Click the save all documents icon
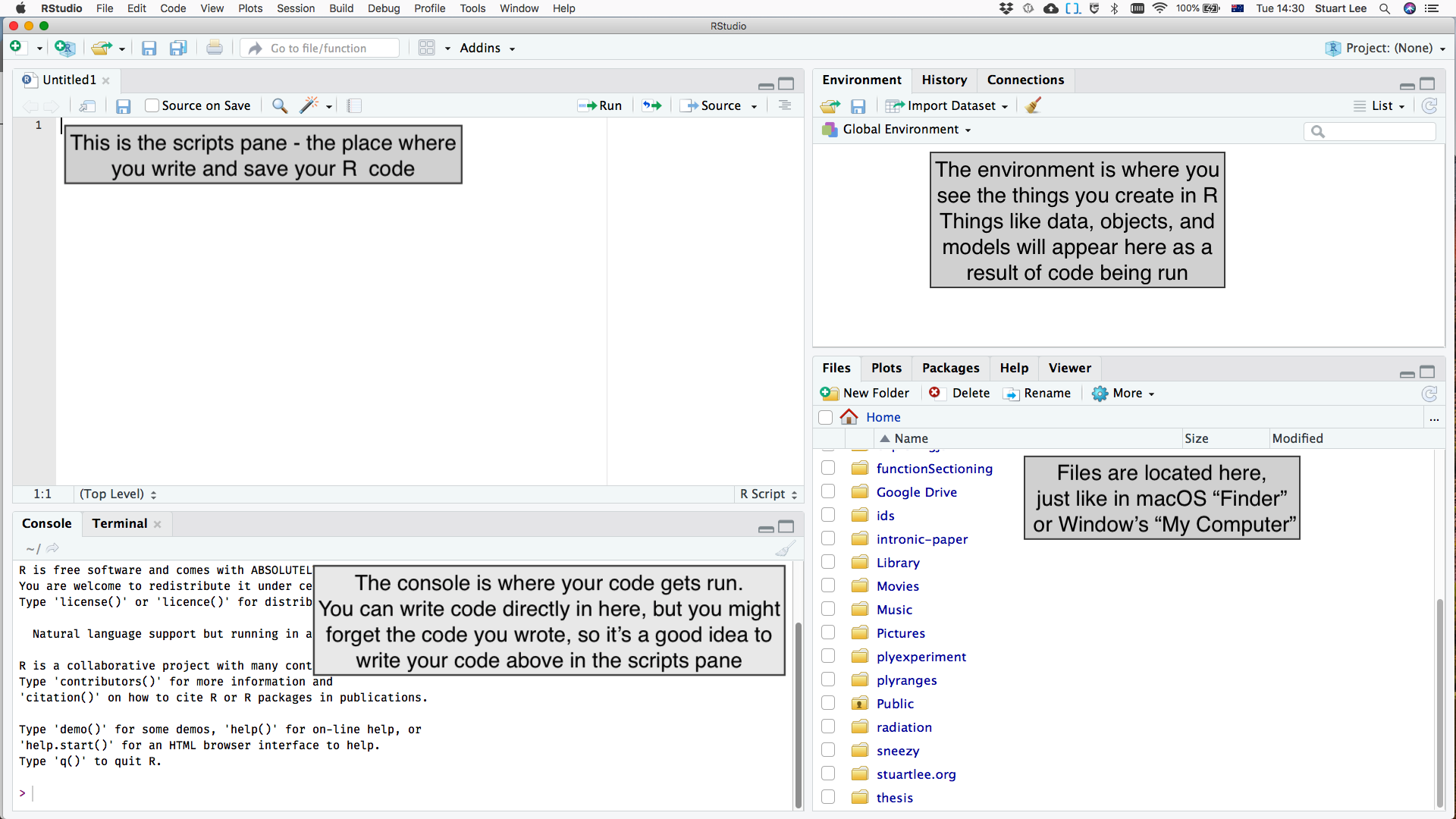 click(178, 48)
